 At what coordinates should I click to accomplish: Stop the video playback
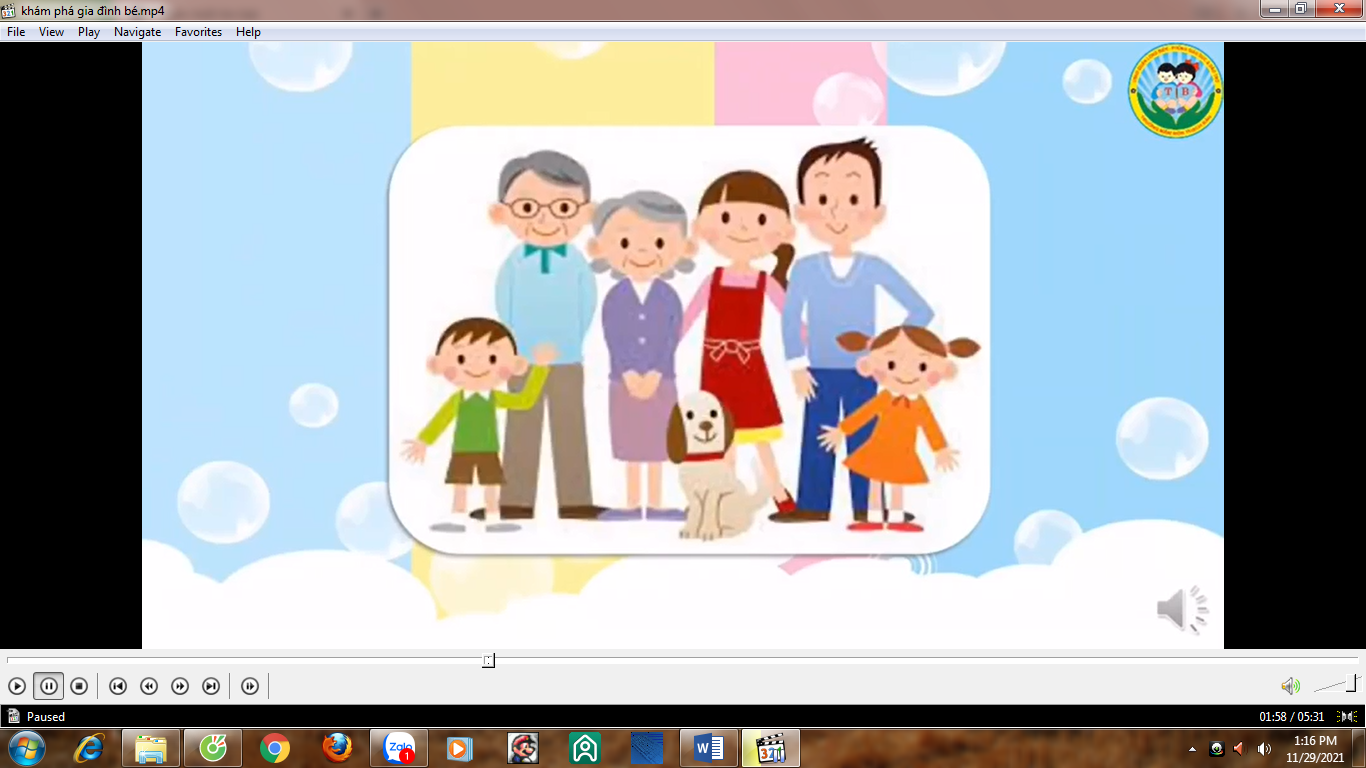79,686
